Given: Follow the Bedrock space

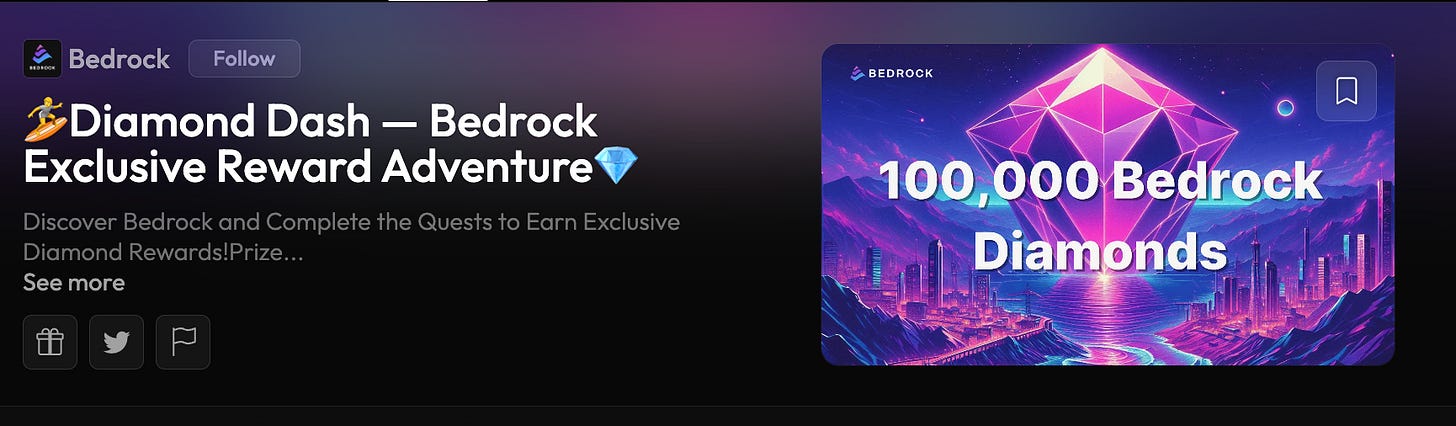Looking at the screenshot, I should pos(244,59).
